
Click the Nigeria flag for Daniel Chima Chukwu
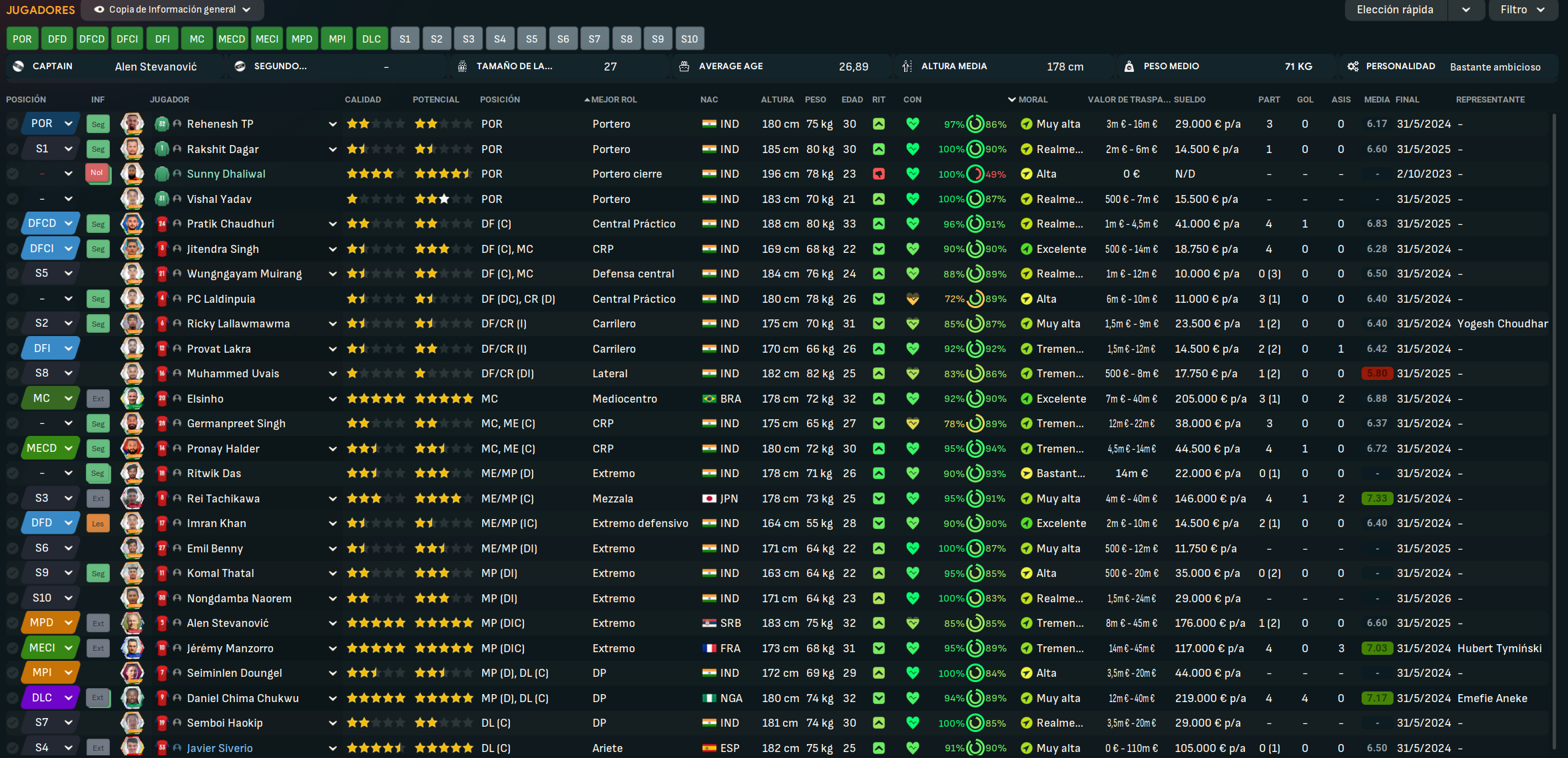pyautogui.click(x=709, y=699)
